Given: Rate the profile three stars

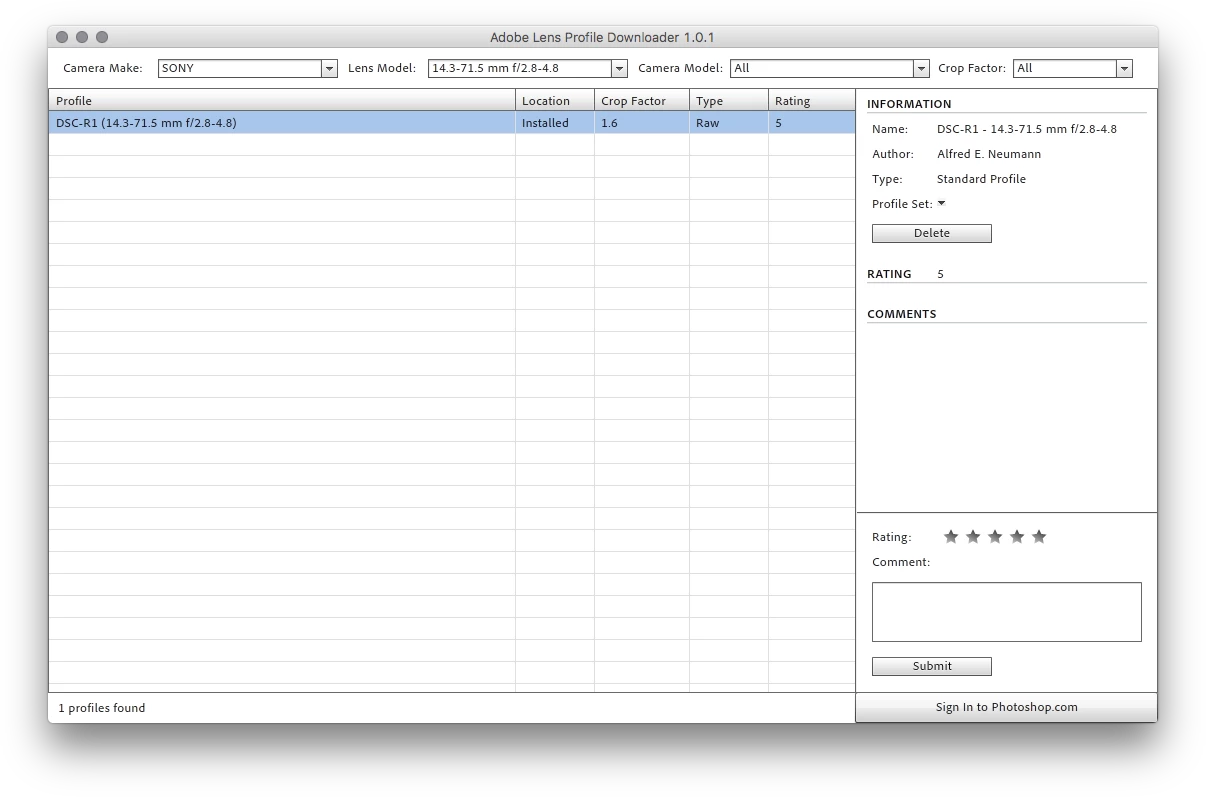Looking at the screenshot, I should tap(995, 537).
